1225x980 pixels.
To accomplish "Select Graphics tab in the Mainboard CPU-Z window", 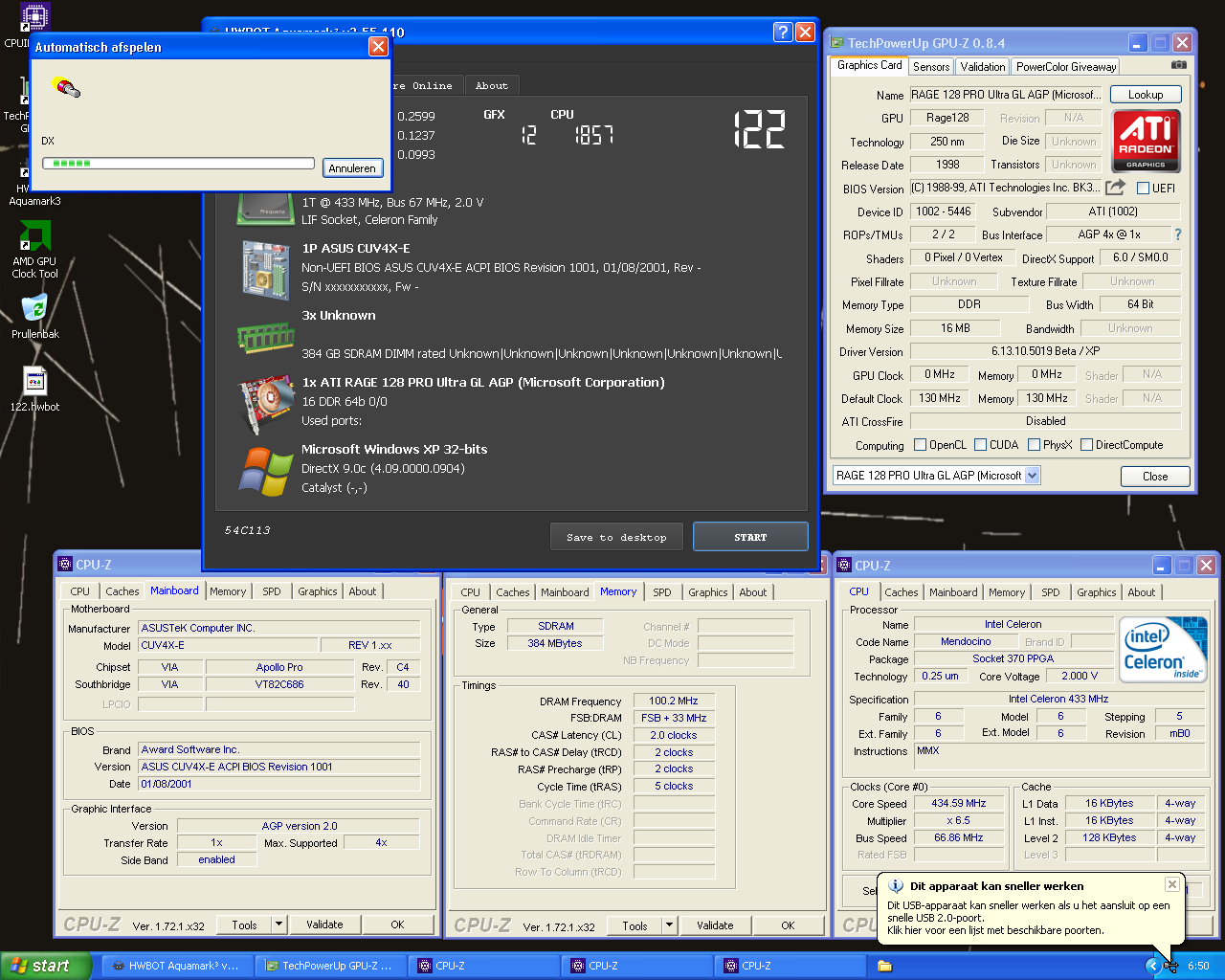I will tap(318, 591).
